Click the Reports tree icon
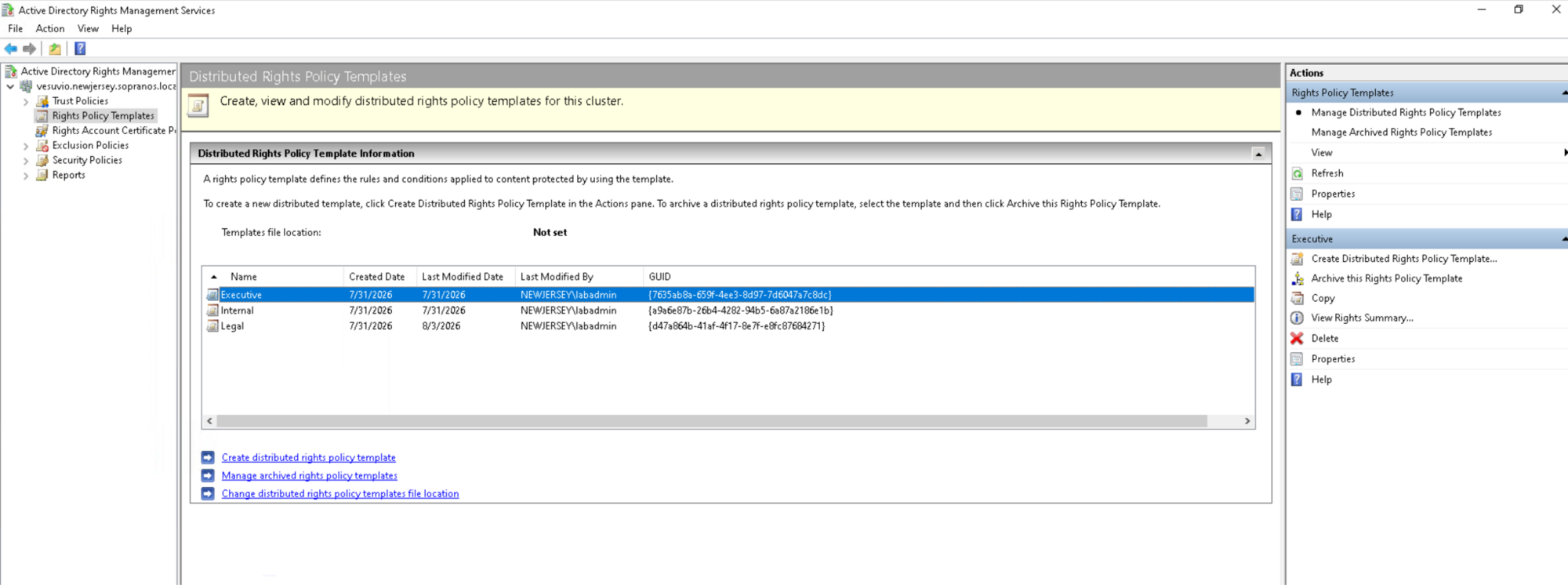The width and height of the screenshot is (1568, 585). pyautogui.click(x=42, y=175)
